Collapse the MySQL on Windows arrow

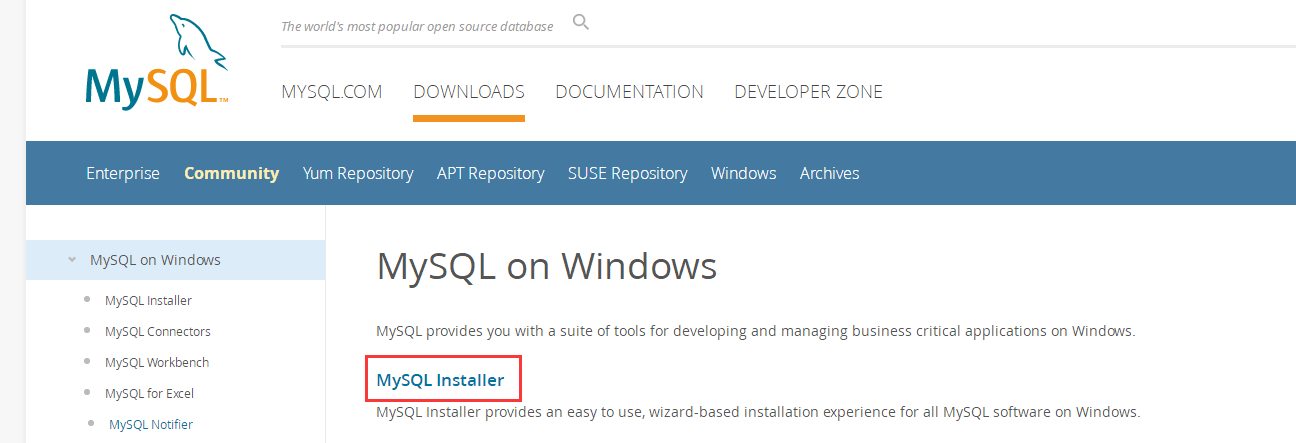[72, 260]
